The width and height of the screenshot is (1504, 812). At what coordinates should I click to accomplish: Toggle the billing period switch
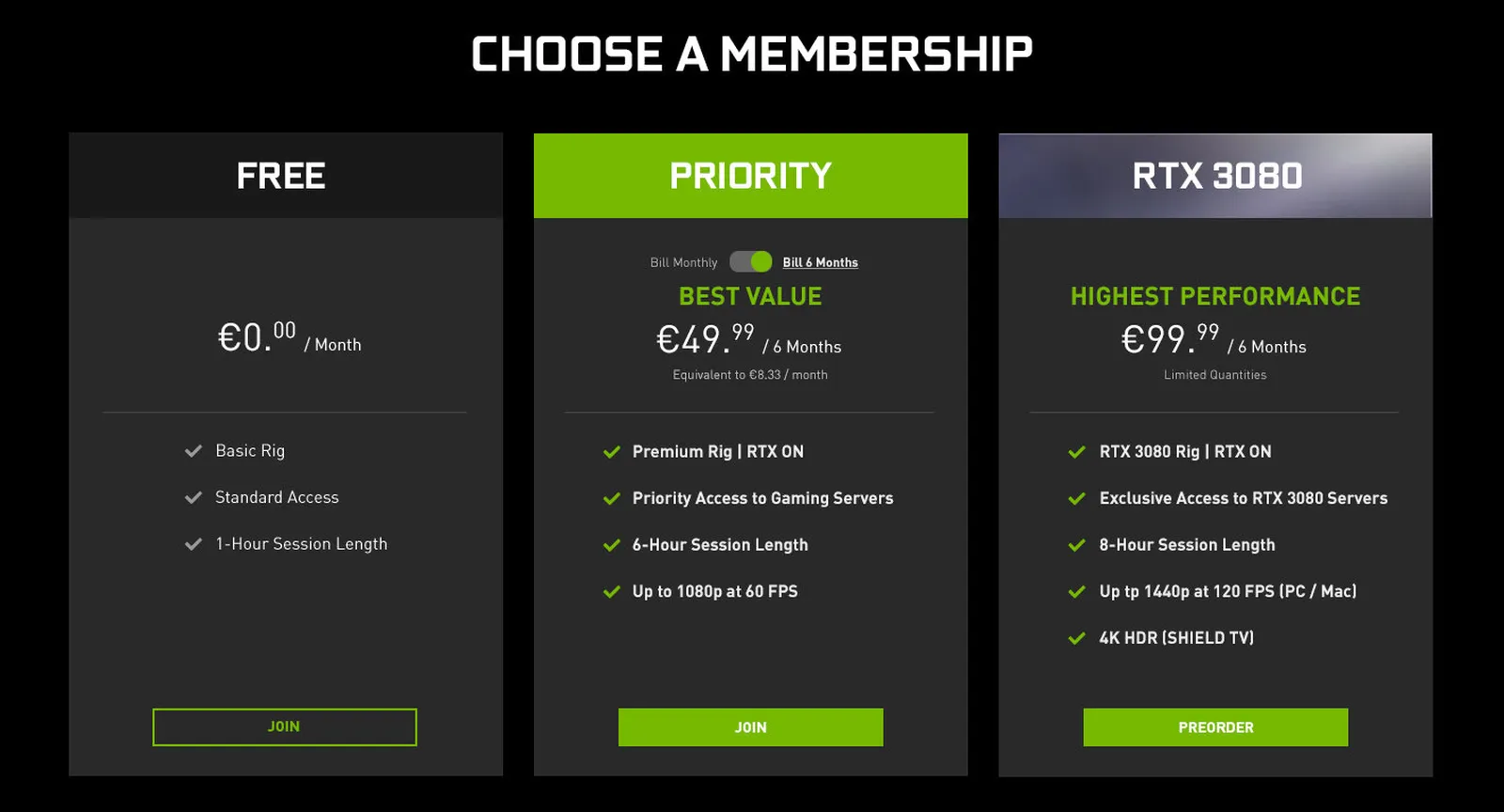pos(751,261)
